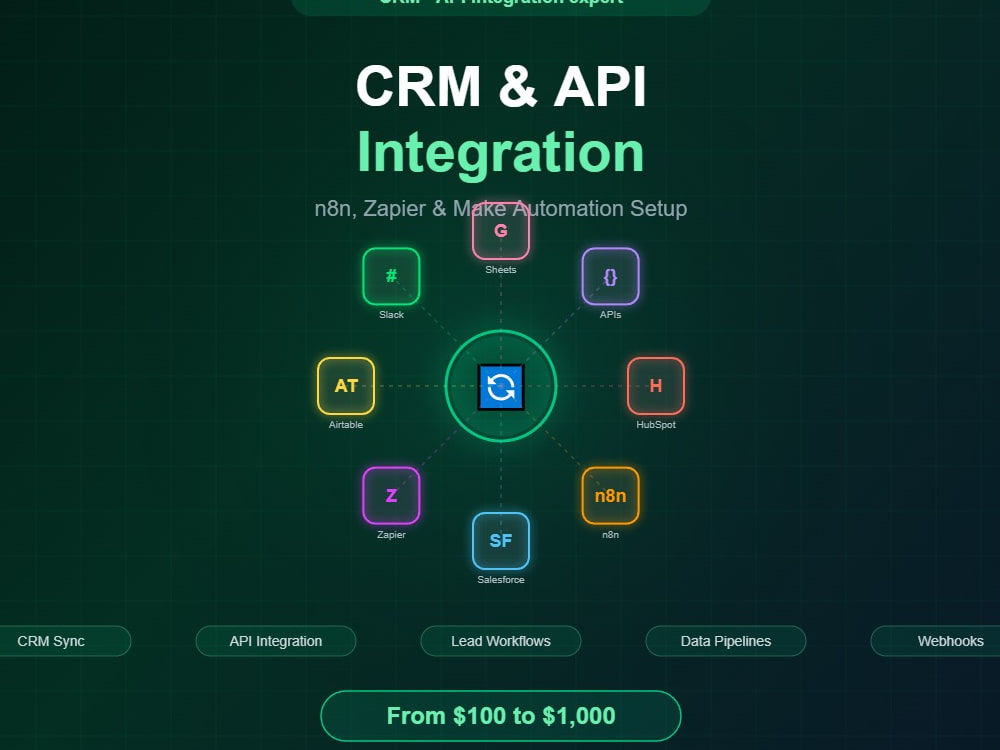Screen dimensions: 1000x750
Task: Select the Salesforce SF icon
Action: point(501,541)
